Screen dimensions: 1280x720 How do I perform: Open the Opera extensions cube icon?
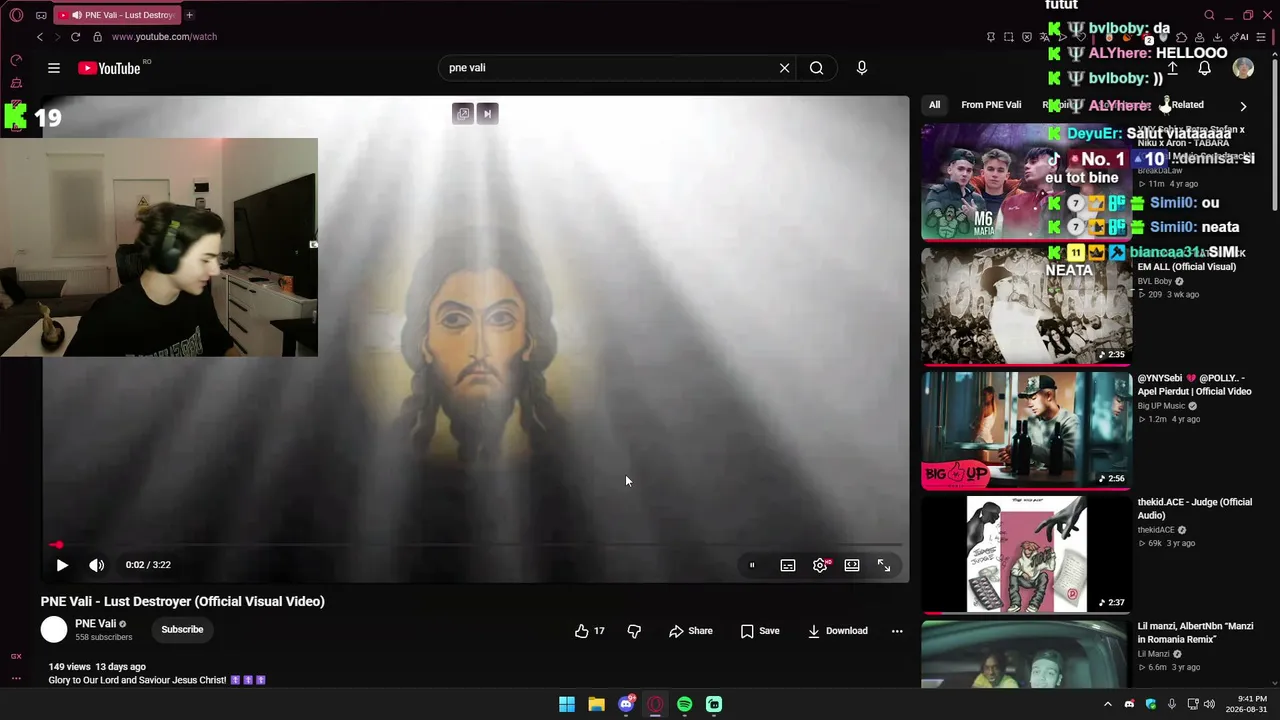[x=1182, y=37]
